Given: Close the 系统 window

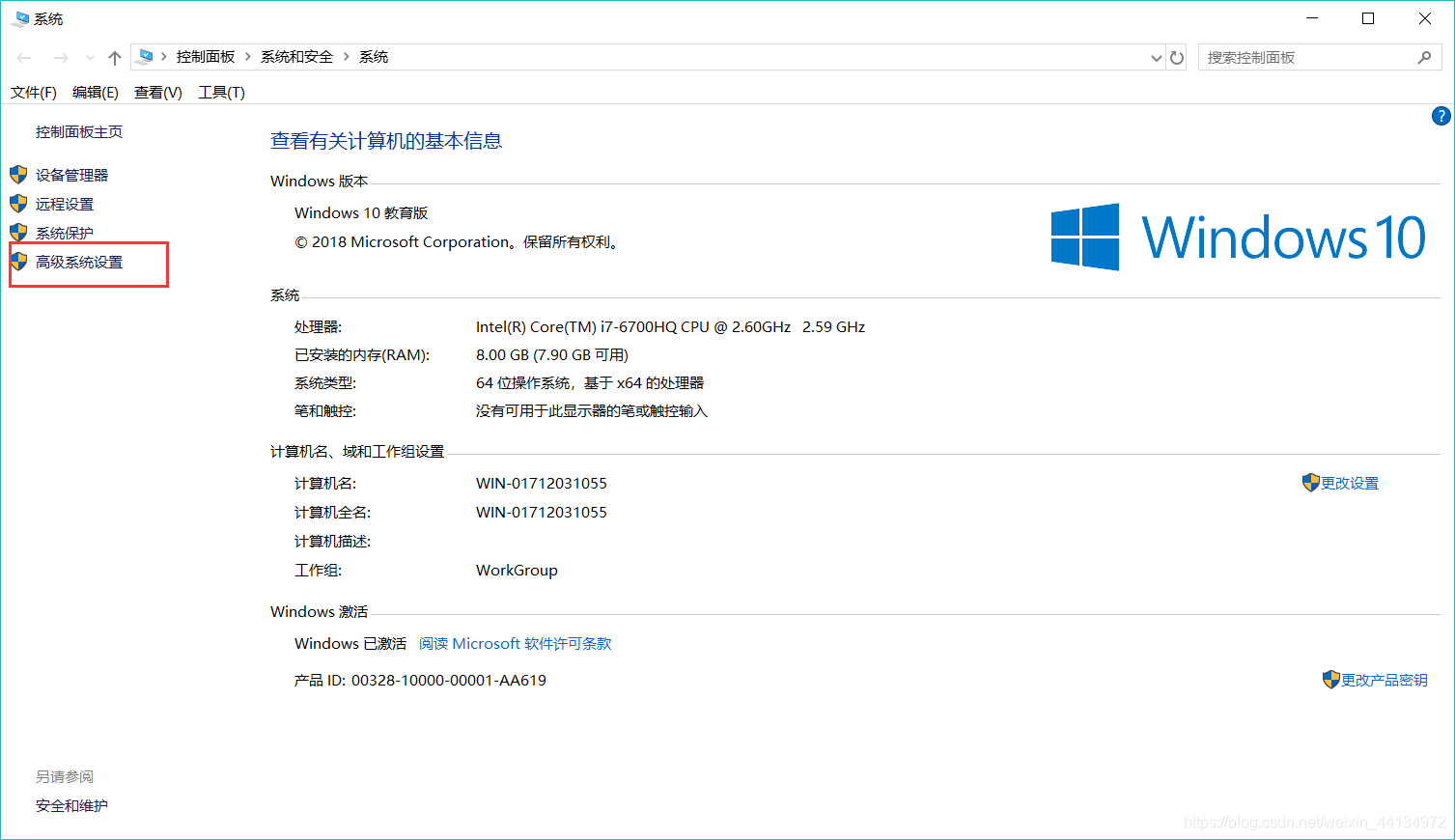Looking at the screenshot, I should pos(1425,18).
